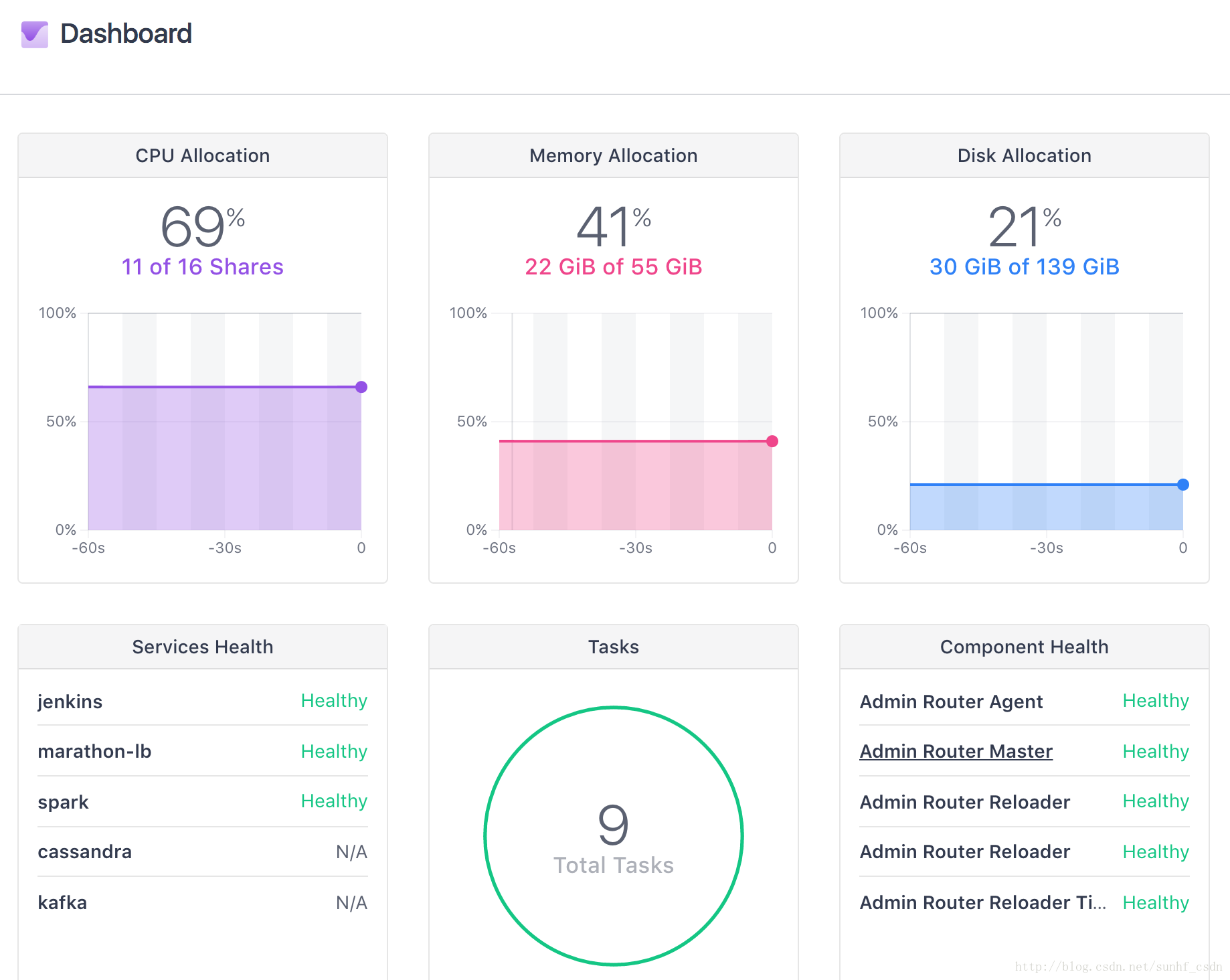Open the underlined Admin Router Master link

pyautogui.click(x=956, y=751)
